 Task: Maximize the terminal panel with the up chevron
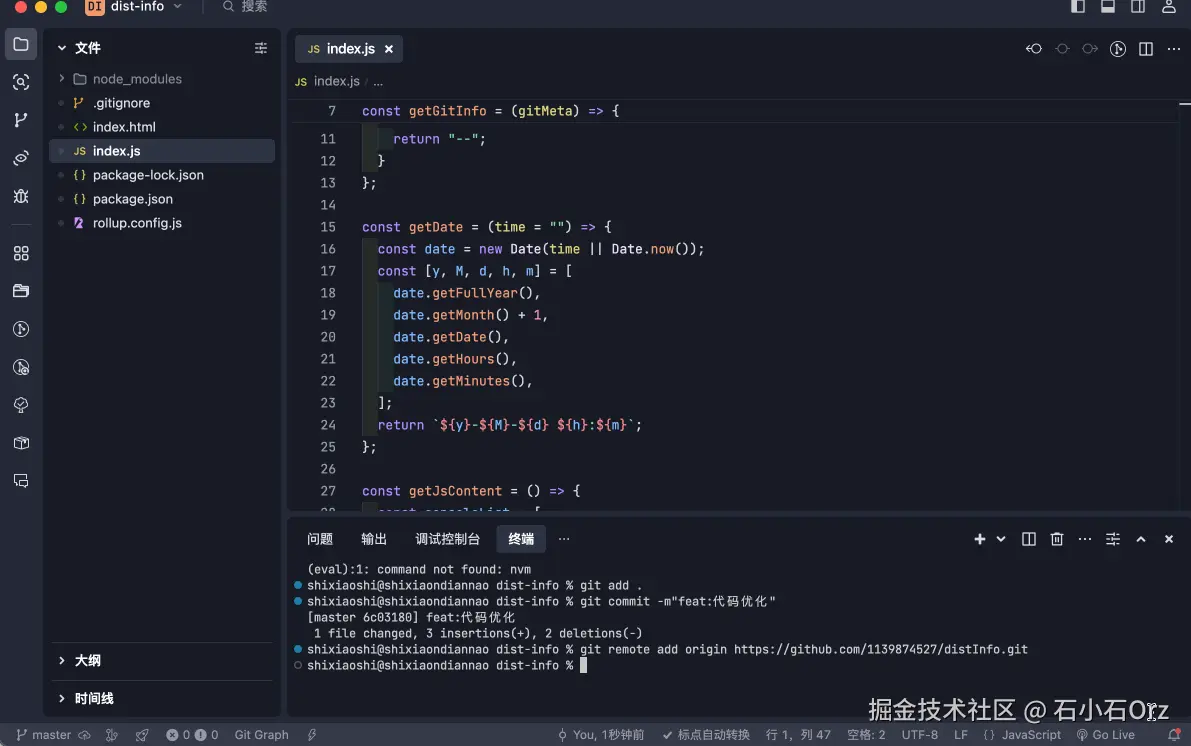(1141, 539)
